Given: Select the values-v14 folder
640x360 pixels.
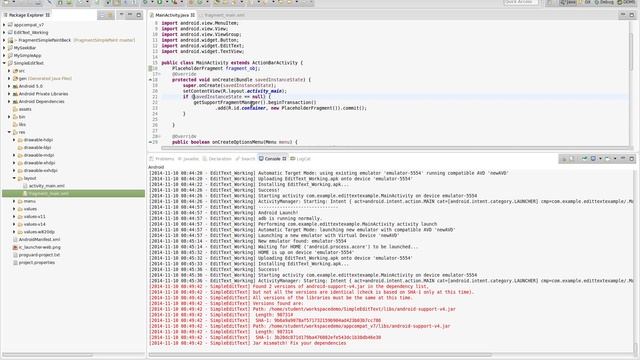Looking at the screenshot, I should 34,224.
